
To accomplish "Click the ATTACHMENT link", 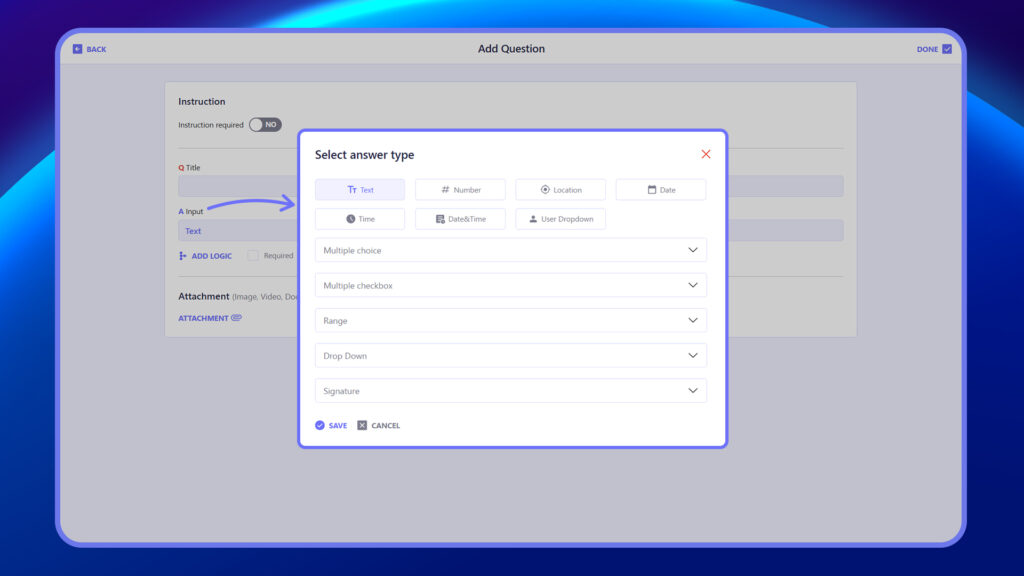I will (x=210, y=318).
